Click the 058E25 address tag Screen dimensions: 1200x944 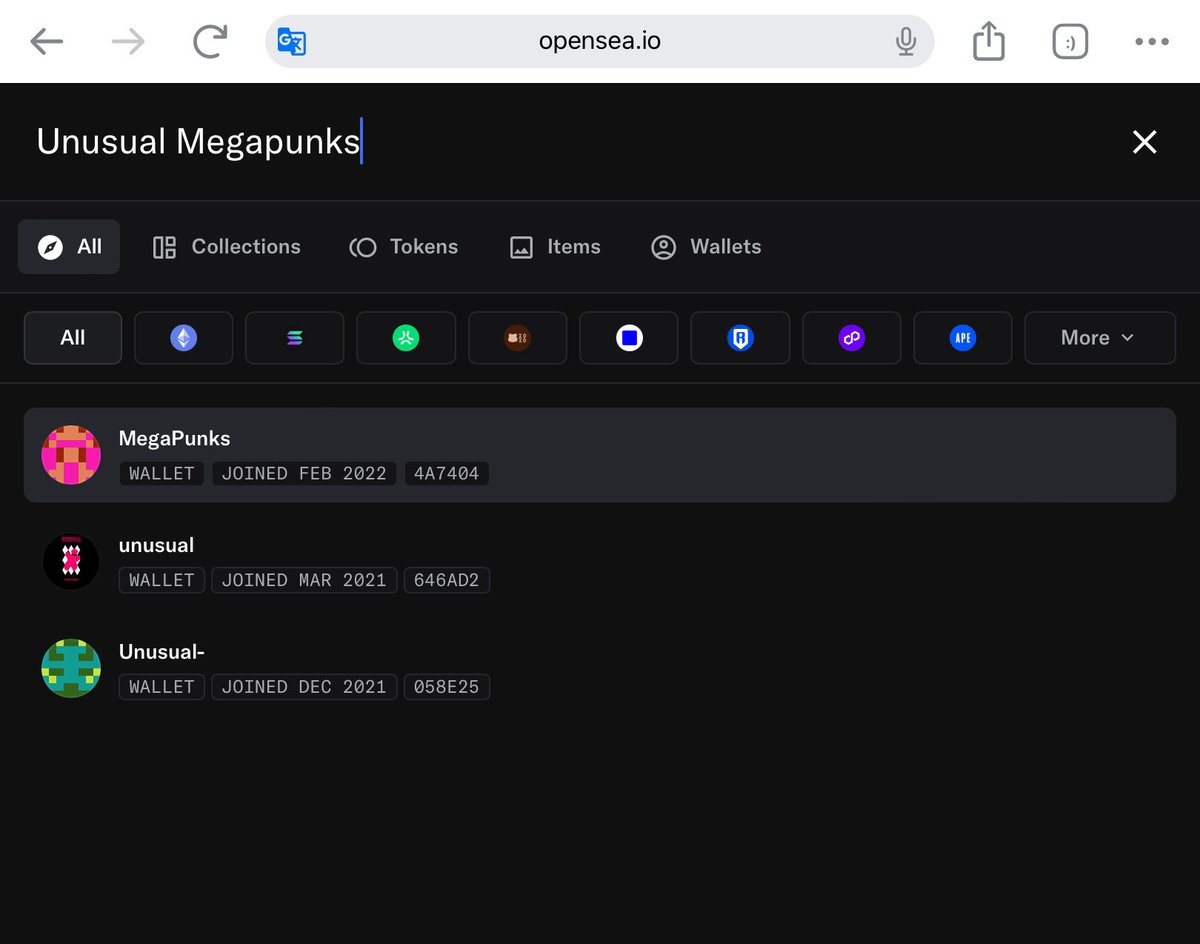click(x=446, y=687)
